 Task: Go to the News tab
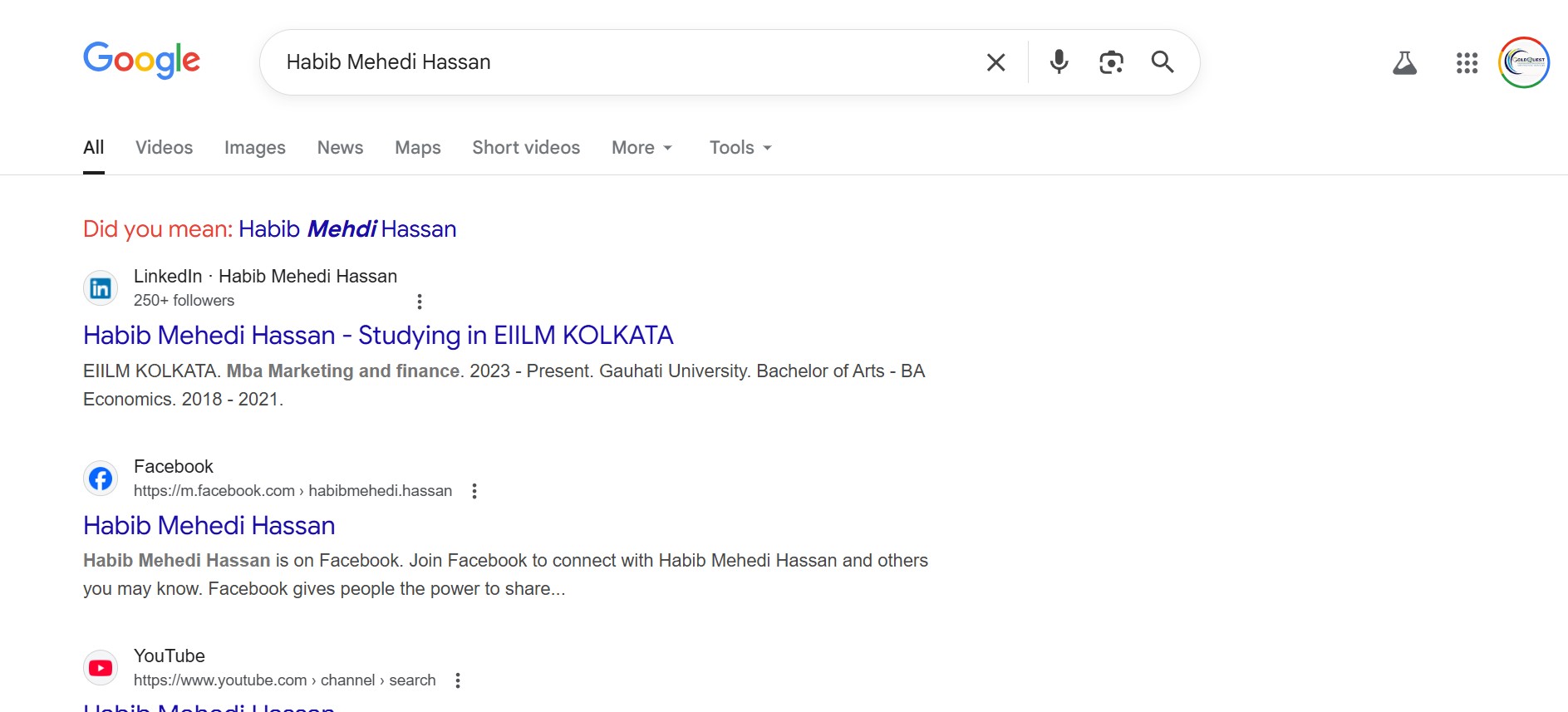pyautogui.click(x=340, y=148)
